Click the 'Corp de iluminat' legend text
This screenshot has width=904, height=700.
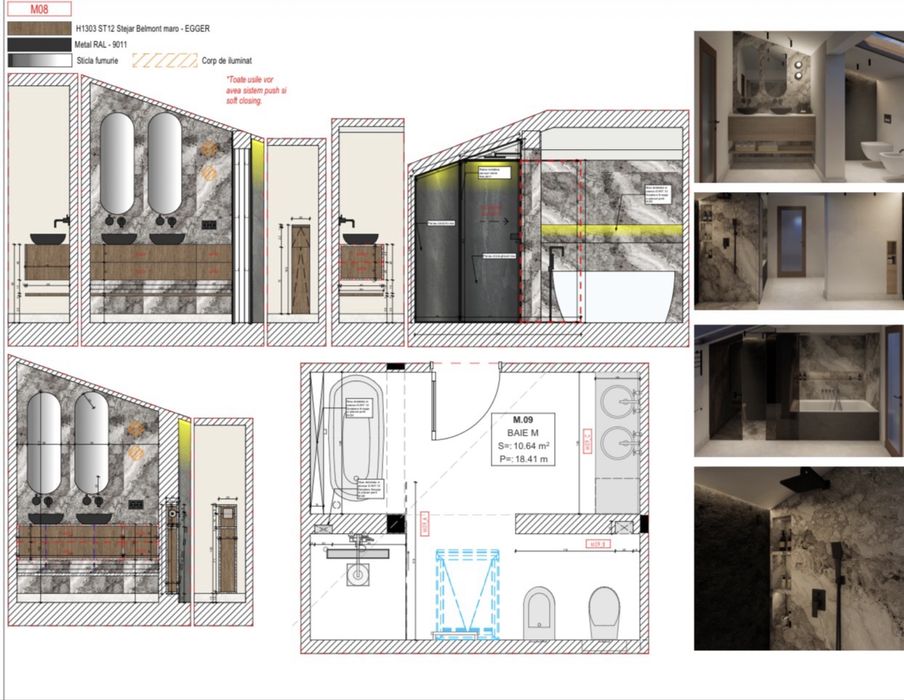coord(227,61)
